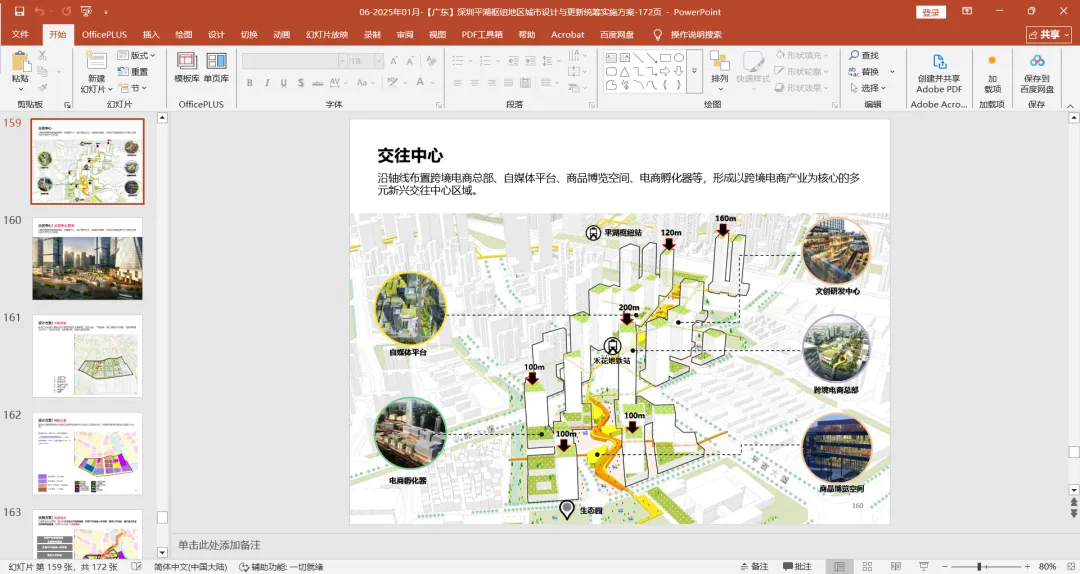The width and height of the screenshot is (1080, 574).
Task: Open the font color dropdown arrow
Action: pos(433,83)
